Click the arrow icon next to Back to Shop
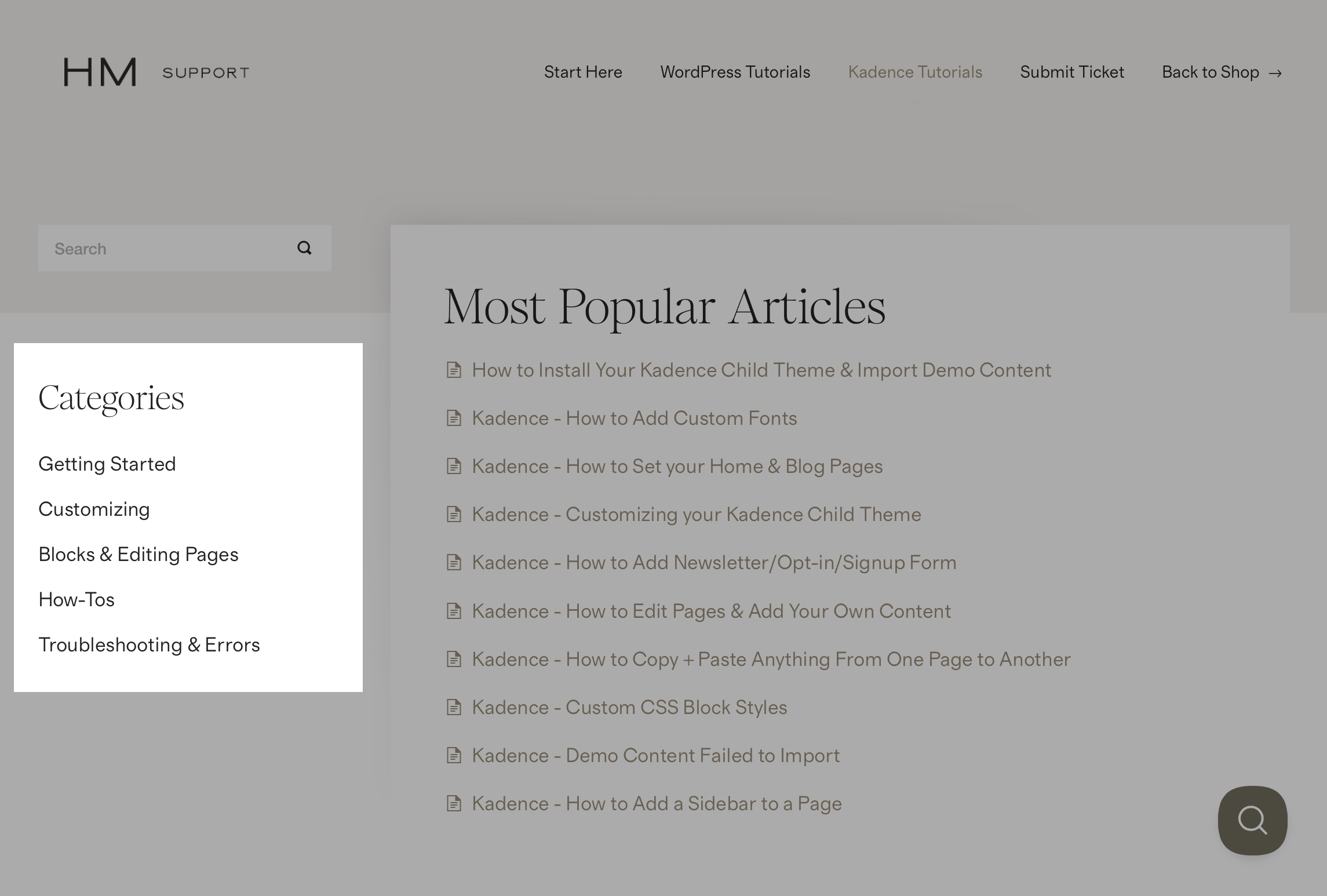The image size is (1327, 896). click(1275, 73)
